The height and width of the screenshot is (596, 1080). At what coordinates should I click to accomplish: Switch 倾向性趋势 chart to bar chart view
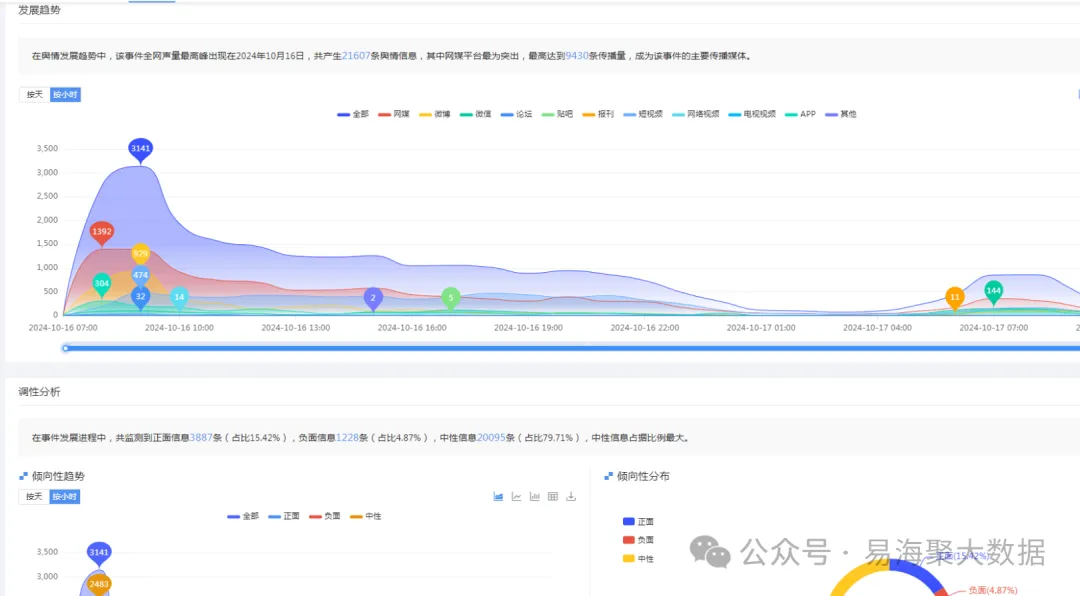click(x=534, y=496)
